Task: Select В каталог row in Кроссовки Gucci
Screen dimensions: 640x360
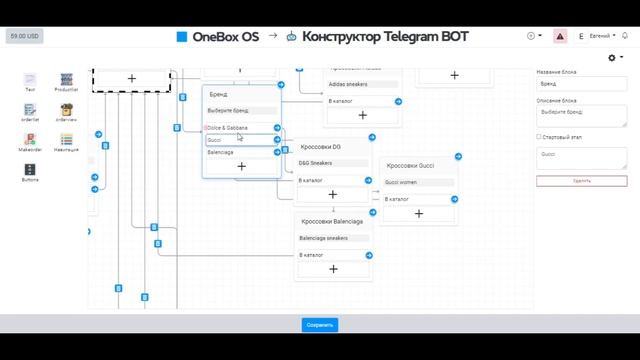Action: click(418, 199)
